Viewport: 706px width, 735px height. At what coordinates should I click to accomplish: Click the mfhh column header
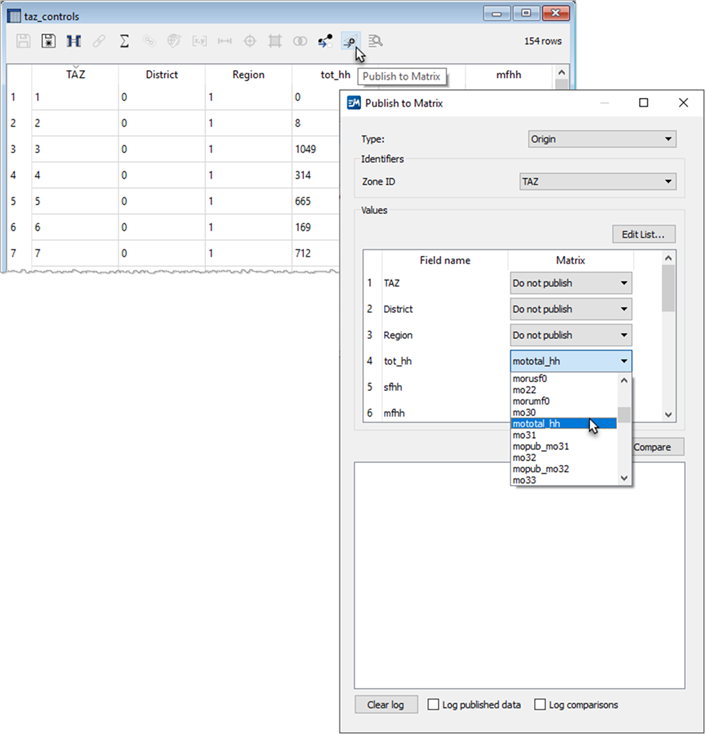tap(509, 75)
